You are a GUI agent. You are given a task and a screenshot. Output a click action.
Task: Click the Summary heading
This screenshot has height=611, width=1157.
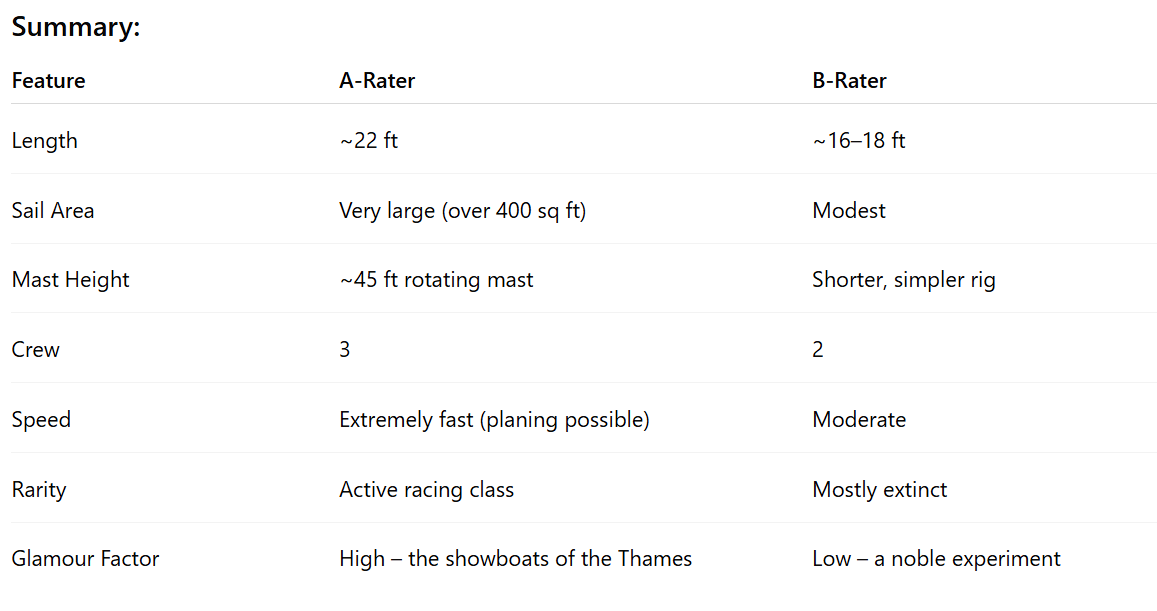tap(76, 28)
